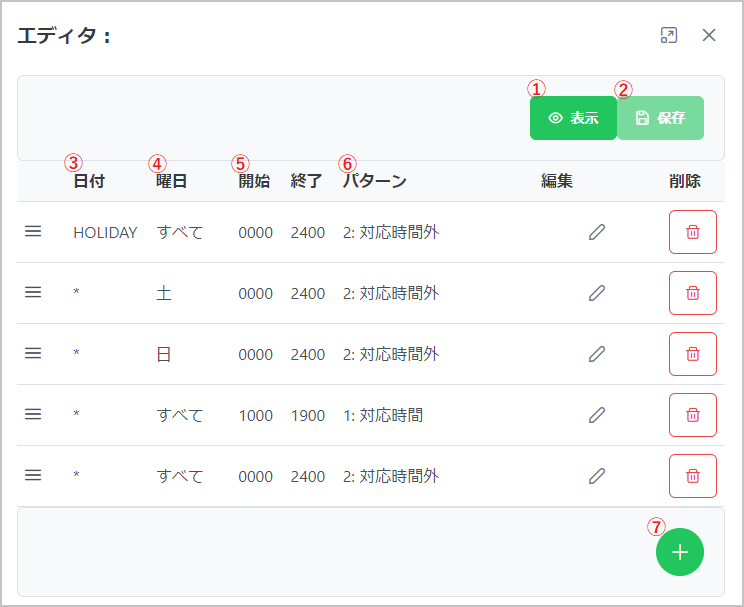744x607 pixels.
Task: Click 2: 対応時間外 in the 土 row
Action: pos(391,293)
